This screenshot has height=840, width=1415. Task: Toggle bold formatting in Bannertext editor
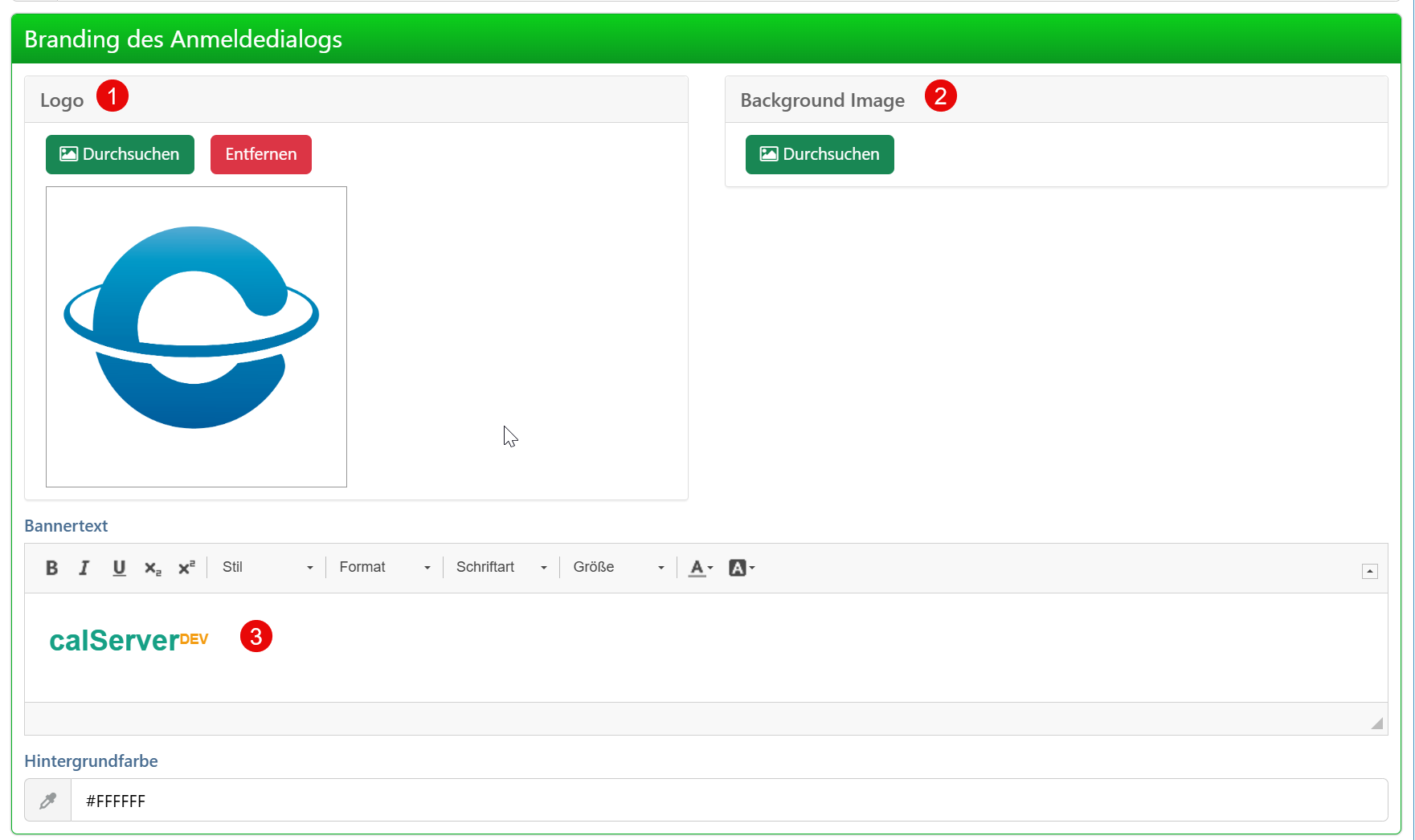pos(51,568)
